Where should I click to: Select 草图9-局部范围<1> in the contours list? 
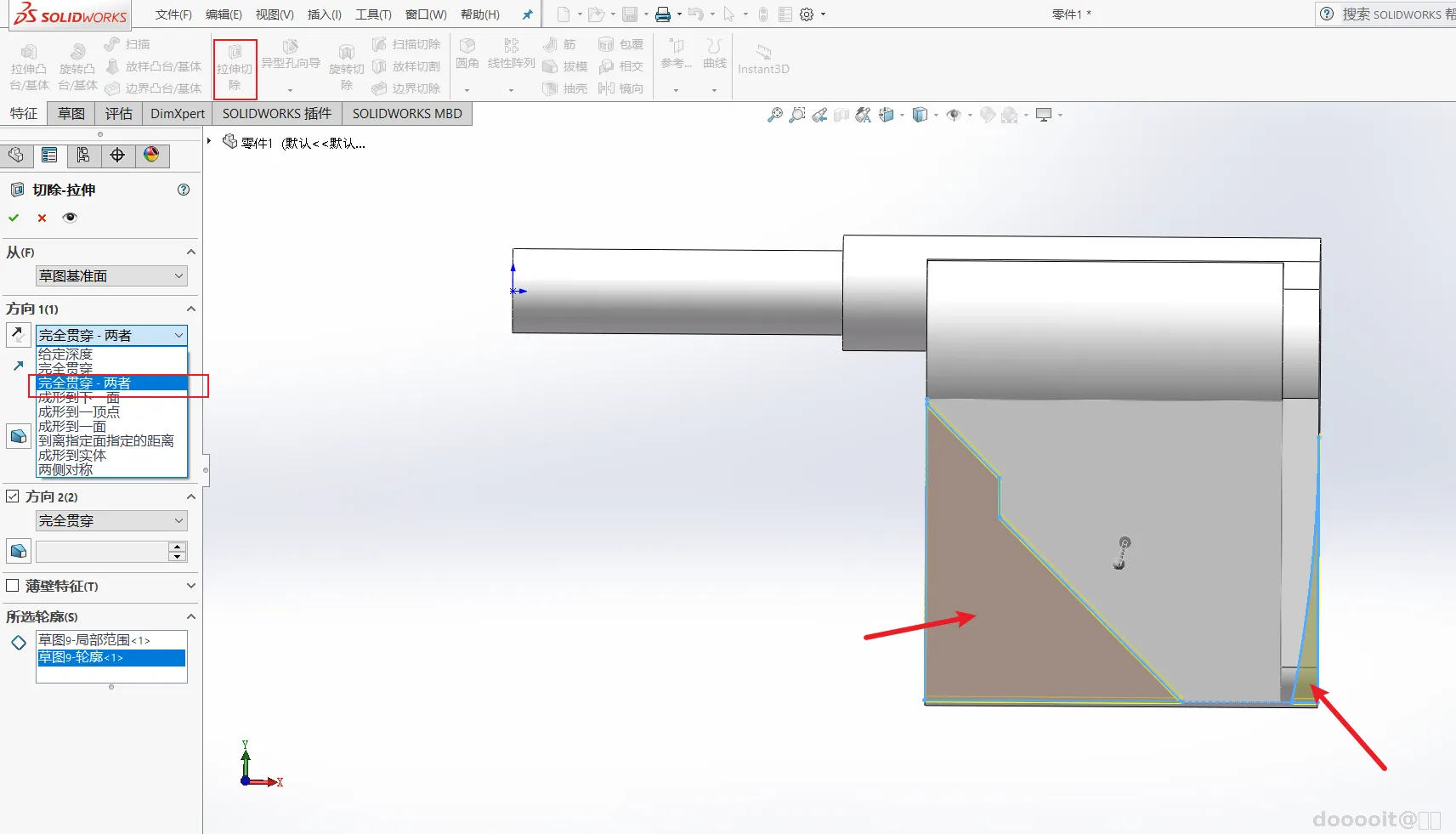pyautogui.click(x=111, y=640)
